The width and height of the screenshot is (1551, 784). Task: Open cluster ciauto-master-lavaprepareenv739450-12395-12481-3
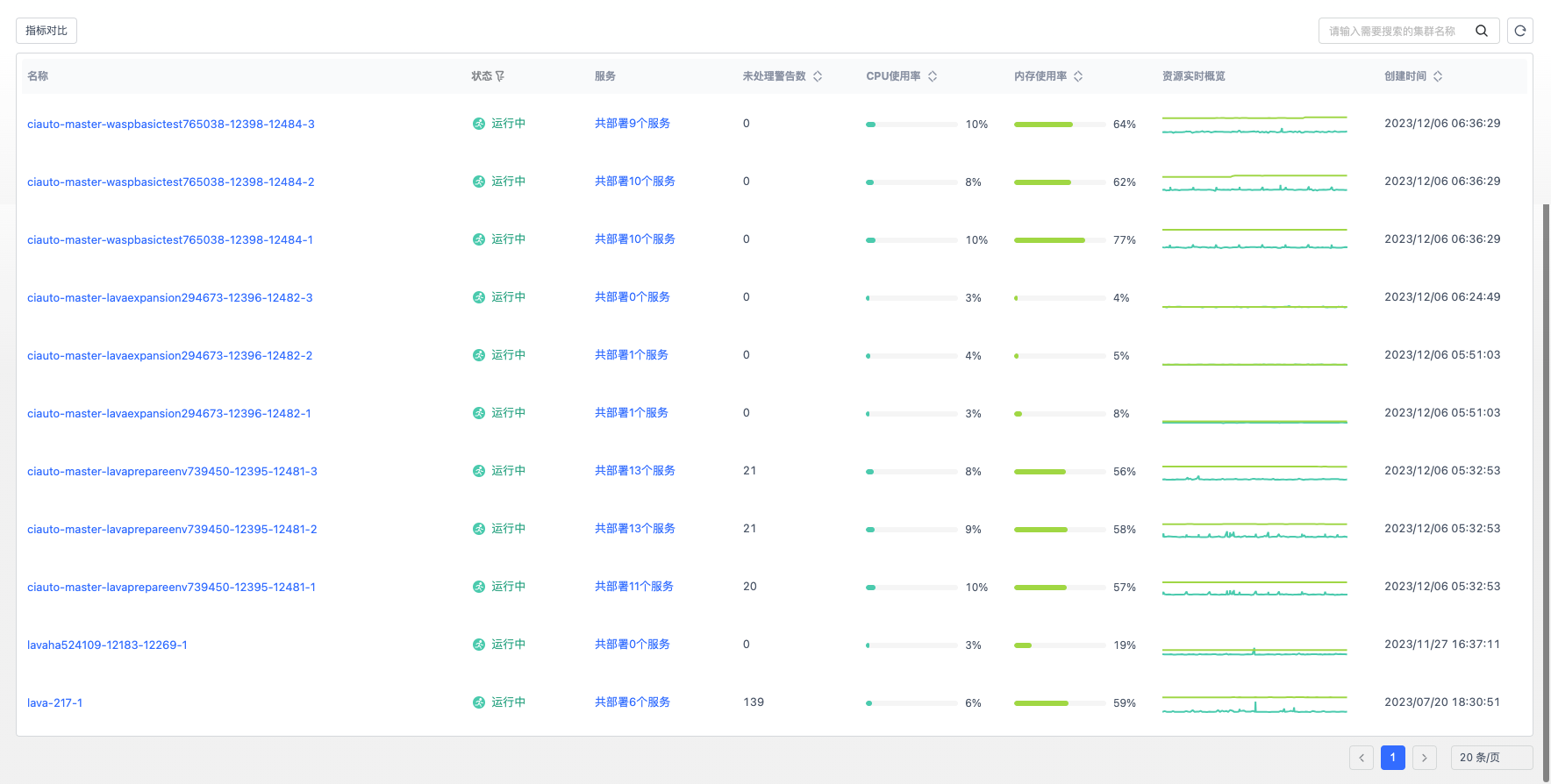(x=172, y=471)
